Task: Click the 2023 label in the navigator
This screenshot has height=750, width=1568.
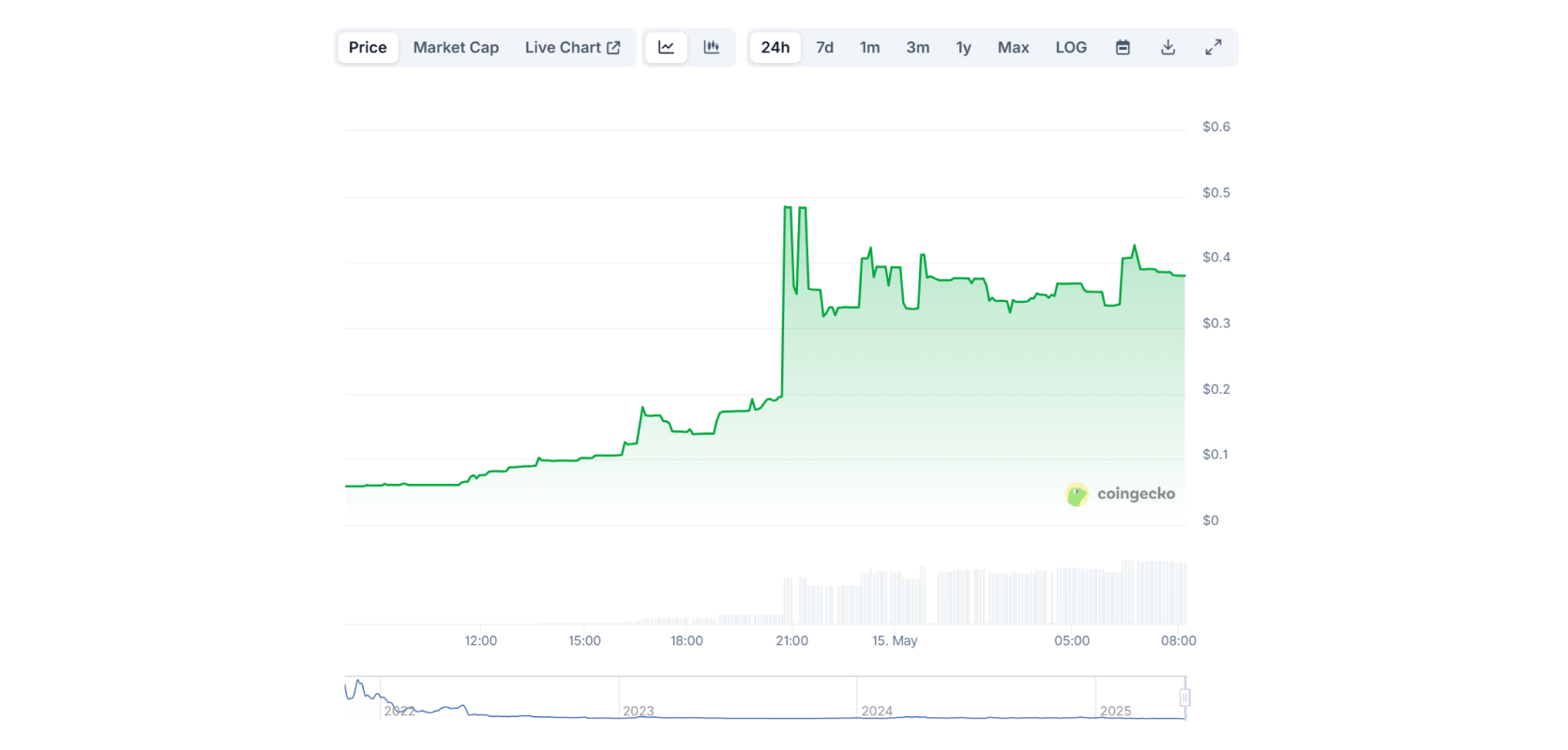Action: point(639,712)
